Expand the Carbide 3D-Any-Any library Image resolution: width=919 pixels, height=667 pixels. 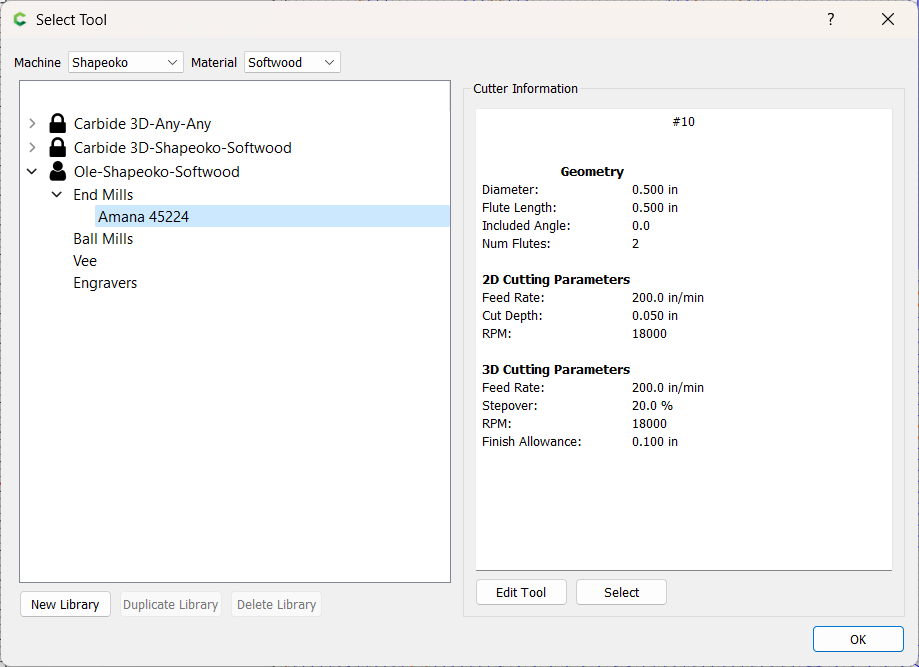click(32, 124)
